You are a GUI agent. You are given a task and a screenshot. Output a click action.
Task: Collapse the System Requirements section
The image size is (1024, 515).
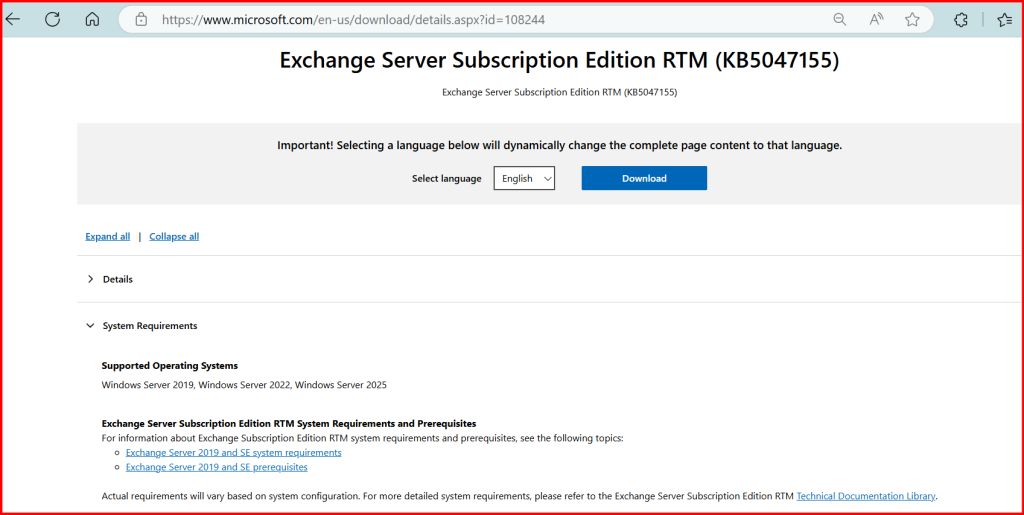pyautogui.click(x=91, y=326)
